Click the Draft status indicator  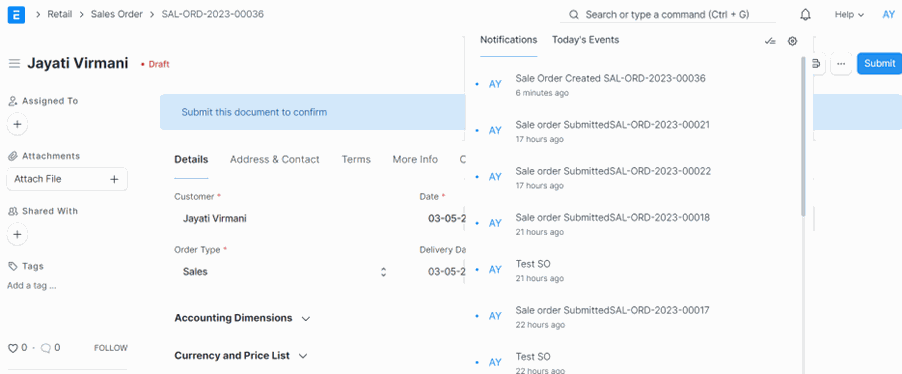pos(155,64)
